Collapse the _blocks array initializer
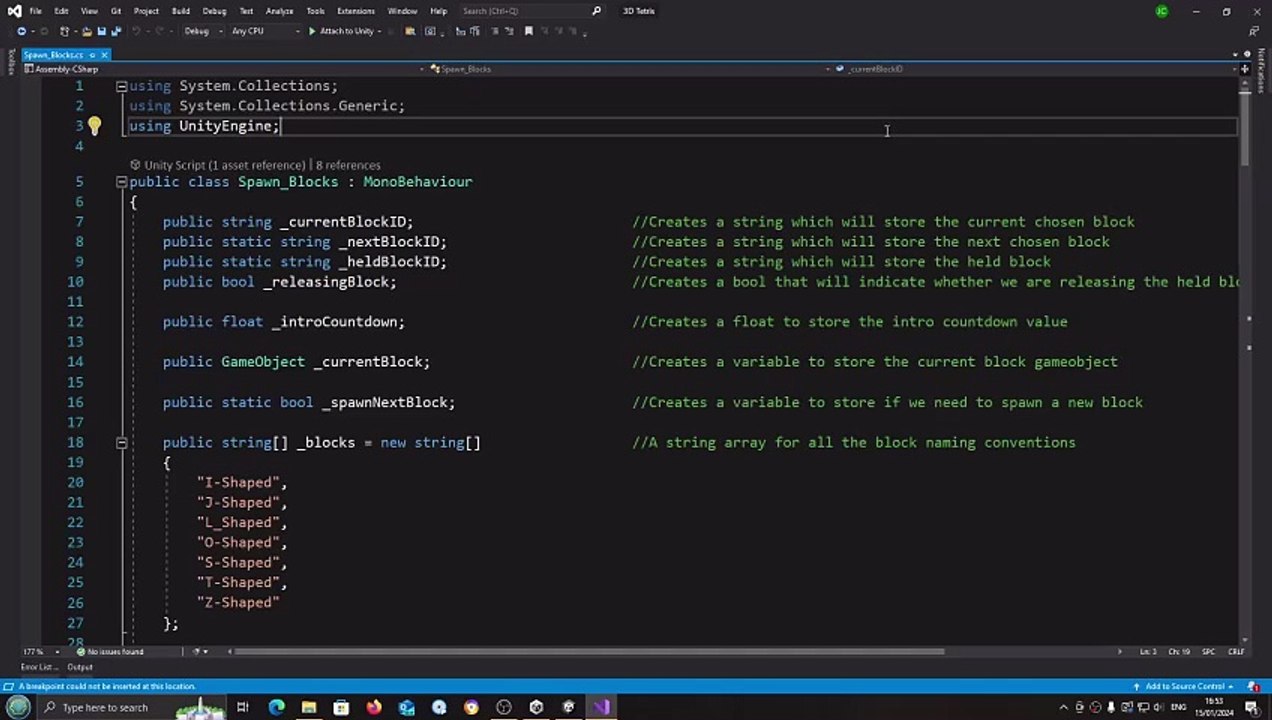The width and height of the screenshot is (1272, 720). coord(121,442)
